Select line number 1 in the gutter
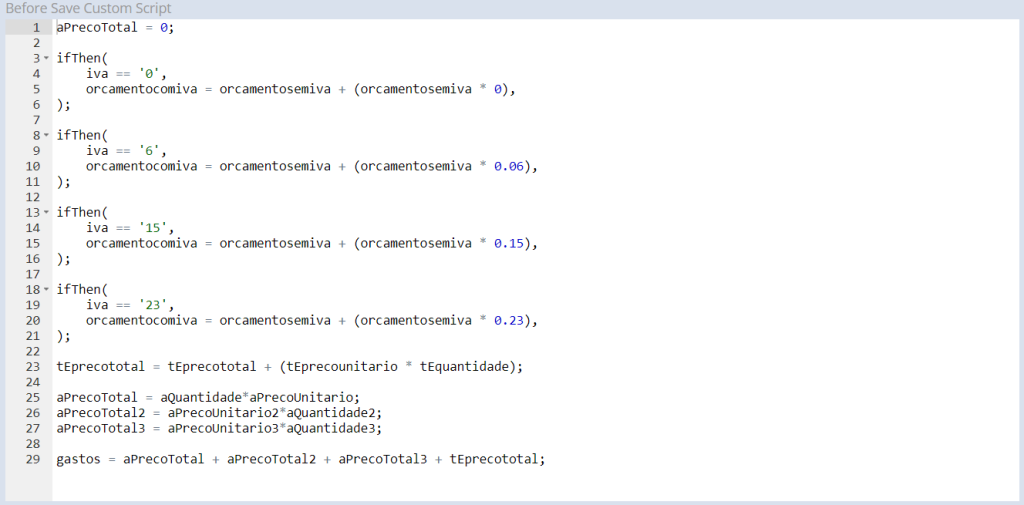This screenshot has height=505, width=1024. 37,27
